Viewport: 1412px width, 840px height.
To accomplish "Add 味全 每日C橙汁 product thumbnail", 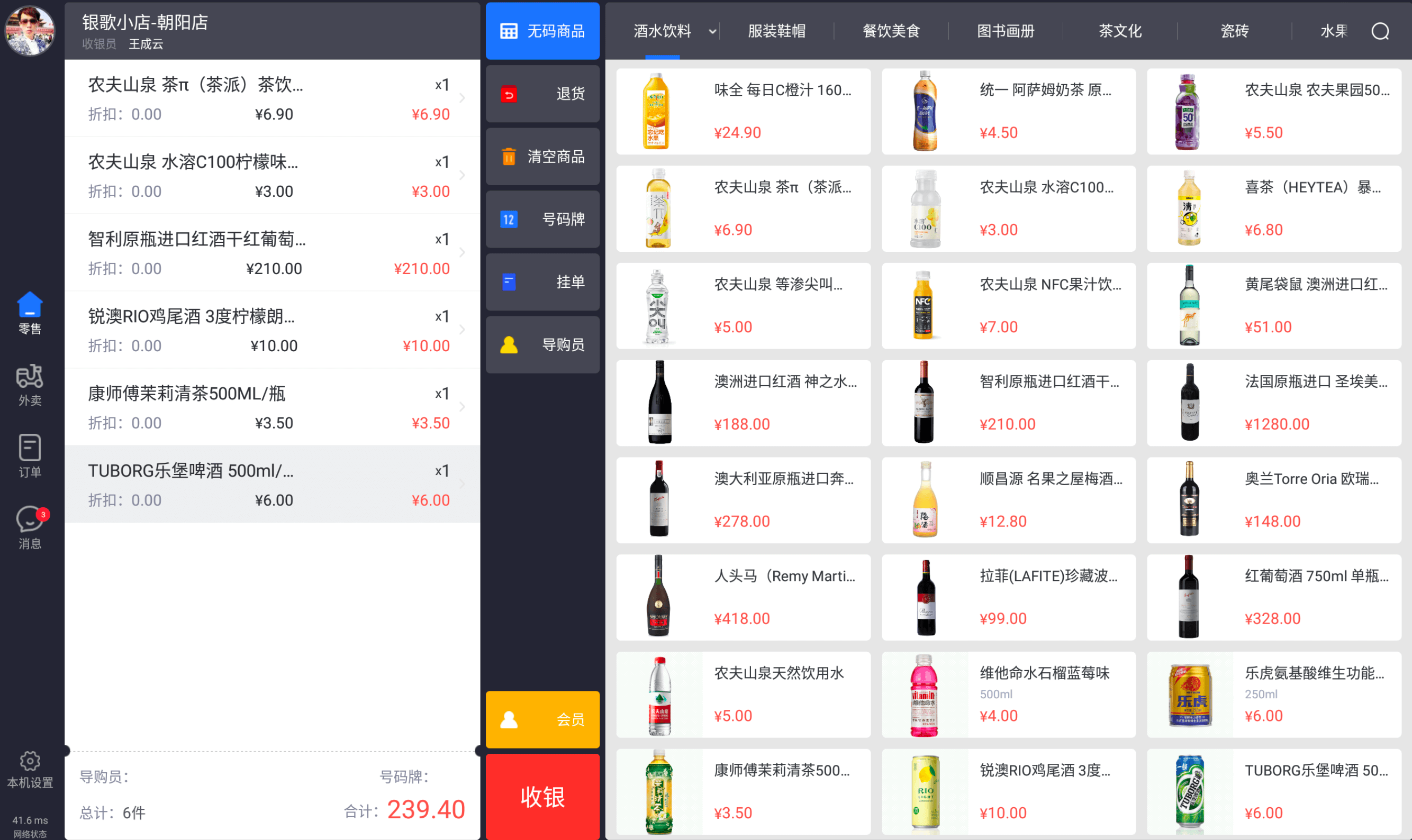I will pos(657,112).
